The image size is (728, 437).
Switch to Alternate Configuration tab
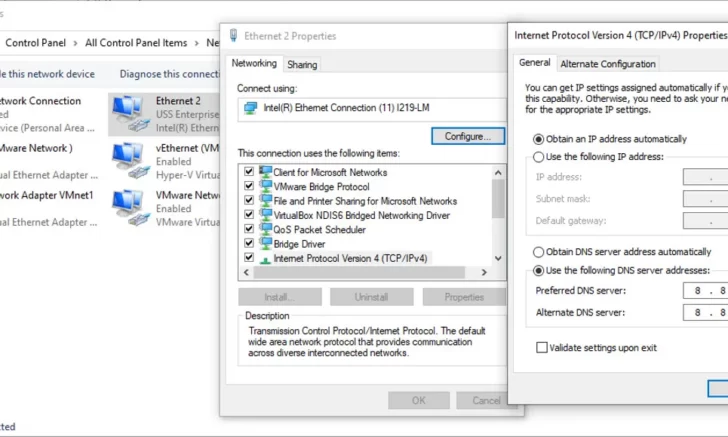(608, 64)
